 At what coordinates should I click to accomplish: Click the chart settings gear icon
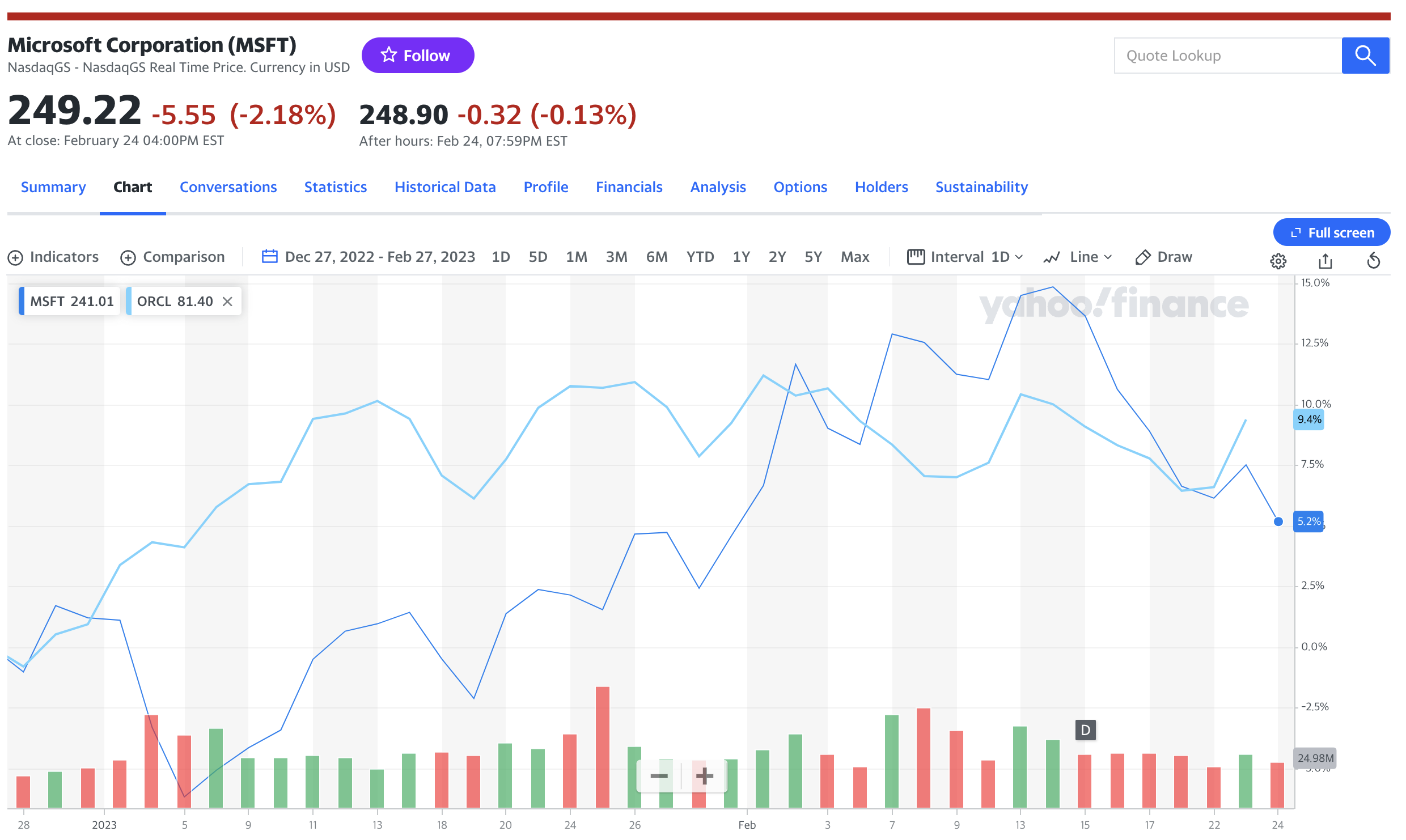1278,261
